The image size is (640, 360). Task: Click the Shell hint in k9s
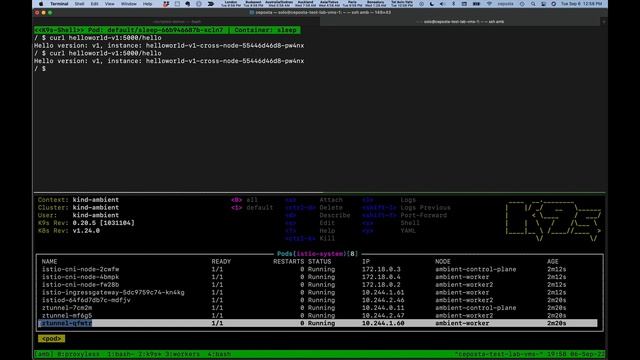click(x=410, y=223)
